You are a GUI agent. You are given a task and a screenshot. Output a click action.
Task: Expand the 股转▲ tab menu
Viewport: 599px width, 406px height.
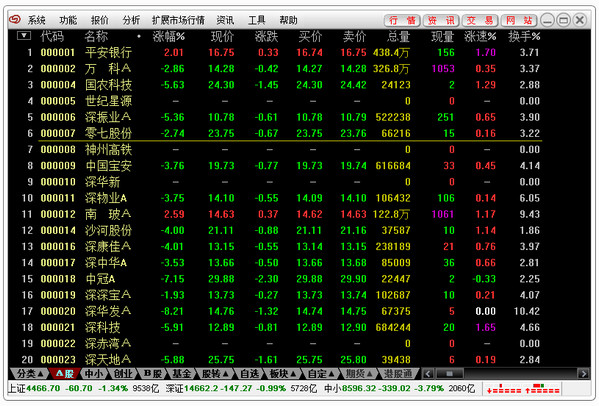click(215, 374)
